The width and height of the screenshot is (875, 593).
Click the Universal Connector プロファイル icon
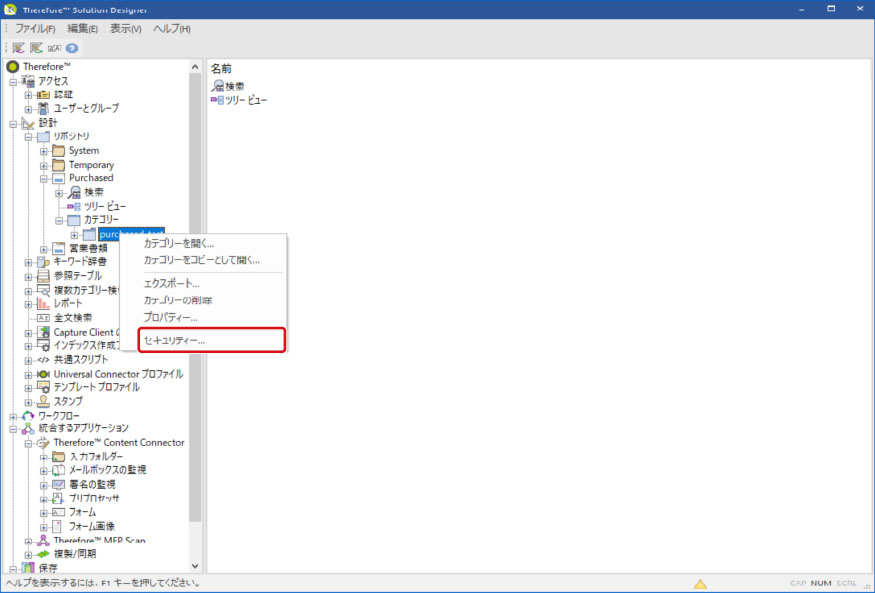click(44, 374)
